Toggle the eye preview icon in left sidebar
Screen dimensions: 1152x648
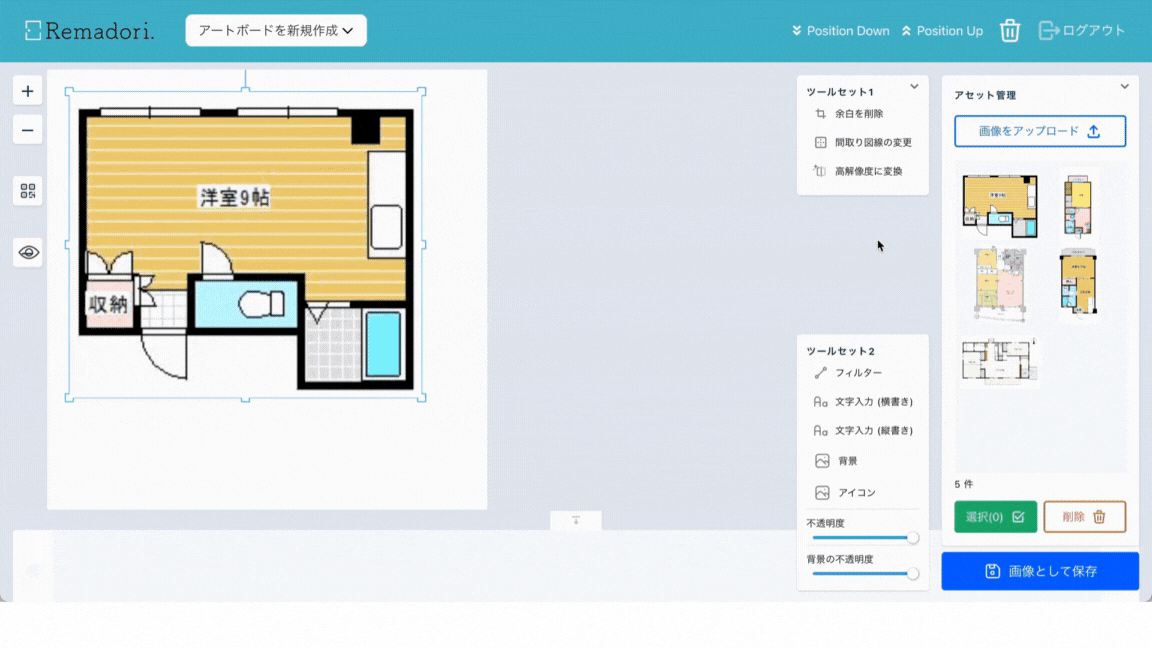[27, 252]
